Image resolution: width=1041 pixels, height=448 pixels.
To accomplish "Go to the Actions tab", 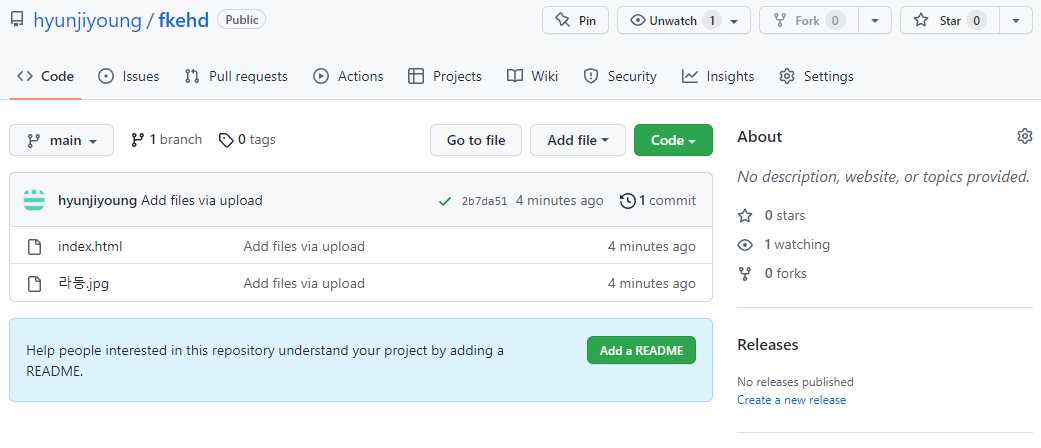I will coord(348,76).
